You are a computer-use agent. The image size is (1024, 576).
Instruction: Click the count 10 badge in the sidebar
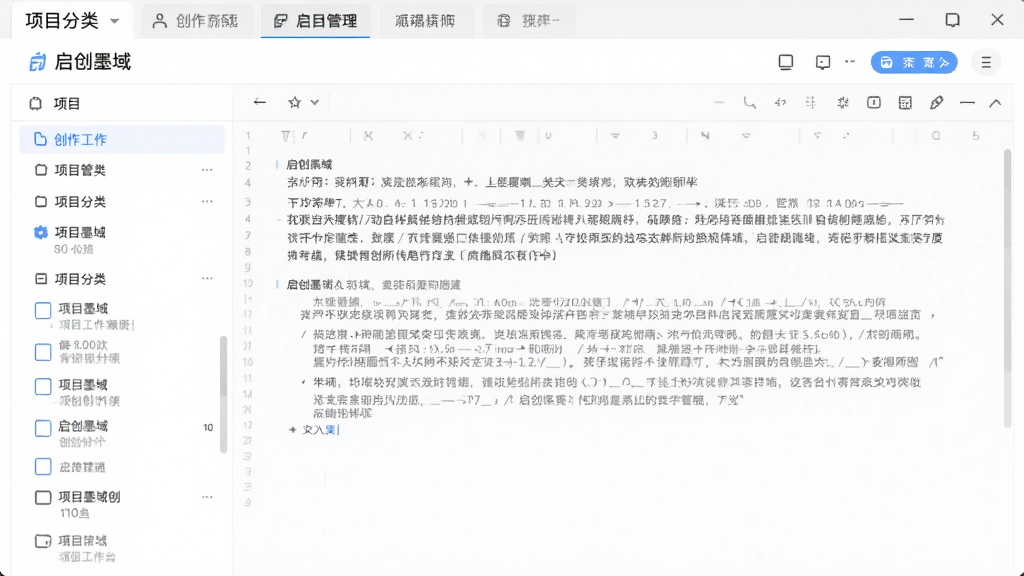(x=208, y=428)
